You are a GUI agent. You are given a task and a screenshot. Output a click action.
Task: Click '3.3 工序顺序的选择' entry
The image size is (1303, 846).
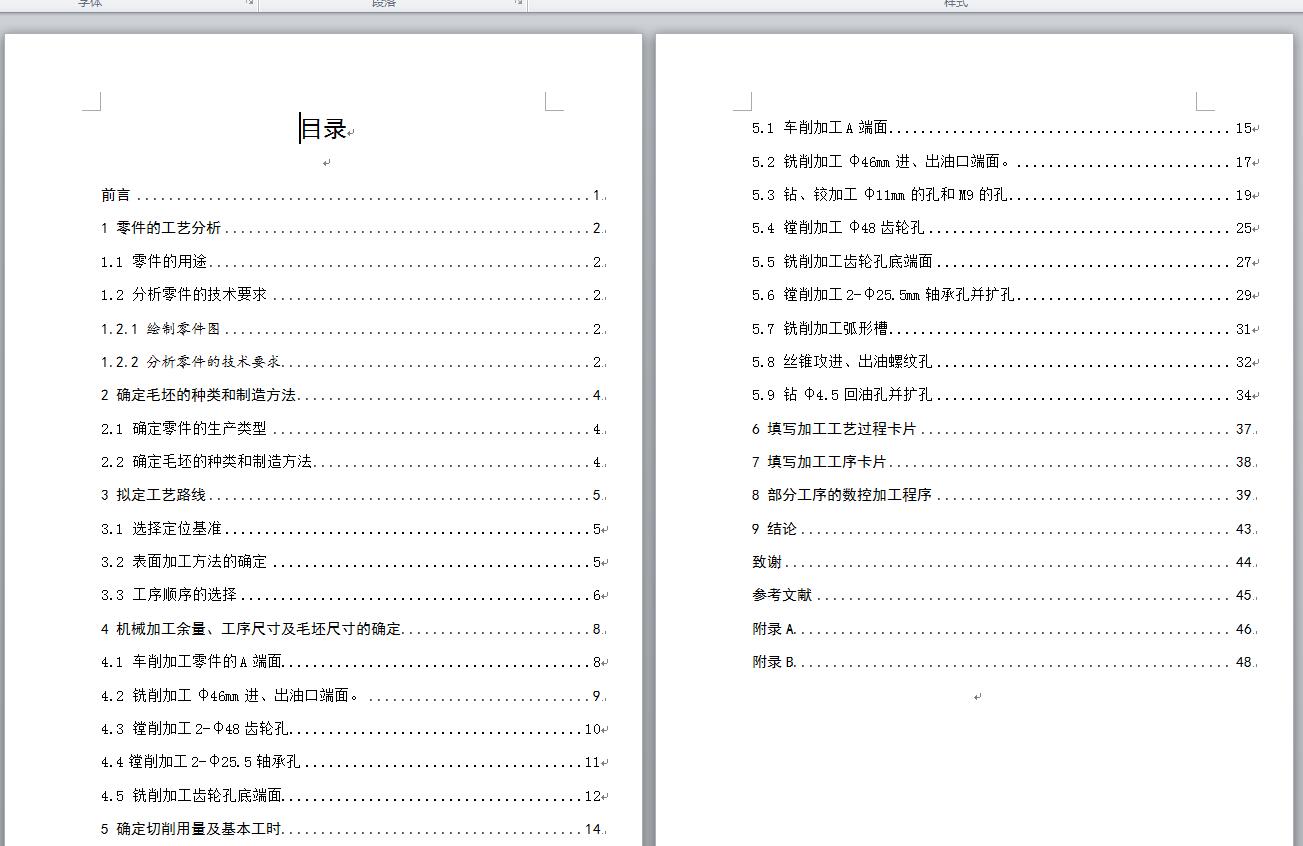pyautogui.click(x=353, y=595)
